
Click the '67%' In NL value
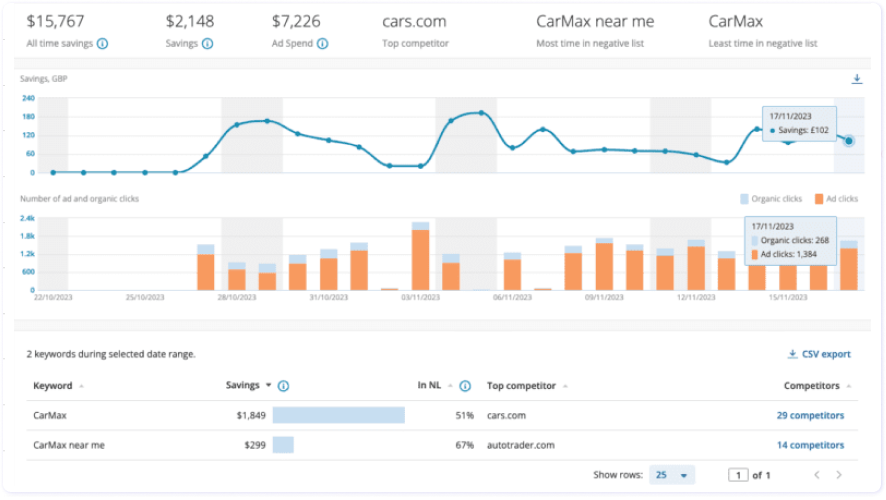(464, 445)
